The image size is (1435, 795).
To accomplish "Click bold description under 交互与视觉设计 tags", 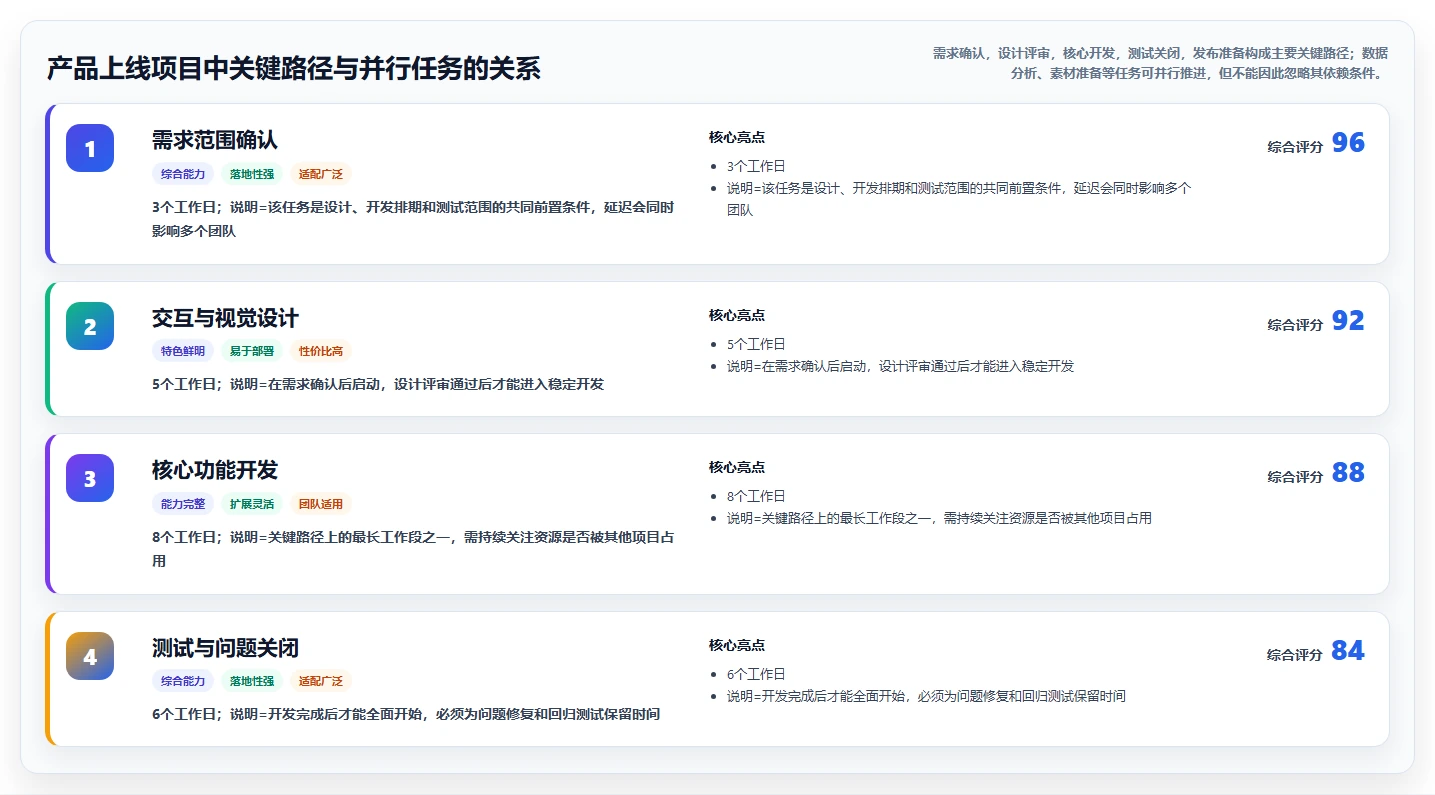I will point(378,384).
